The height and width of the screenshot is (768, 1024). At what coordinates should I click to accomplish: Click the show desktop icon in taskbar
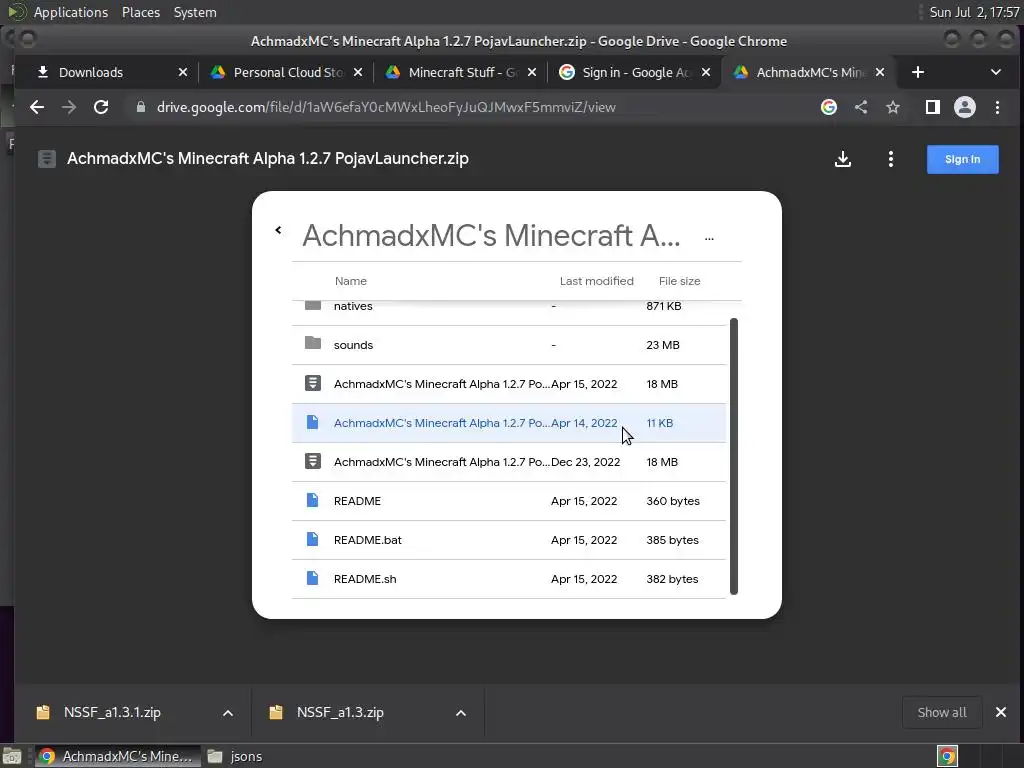(12, 756)
